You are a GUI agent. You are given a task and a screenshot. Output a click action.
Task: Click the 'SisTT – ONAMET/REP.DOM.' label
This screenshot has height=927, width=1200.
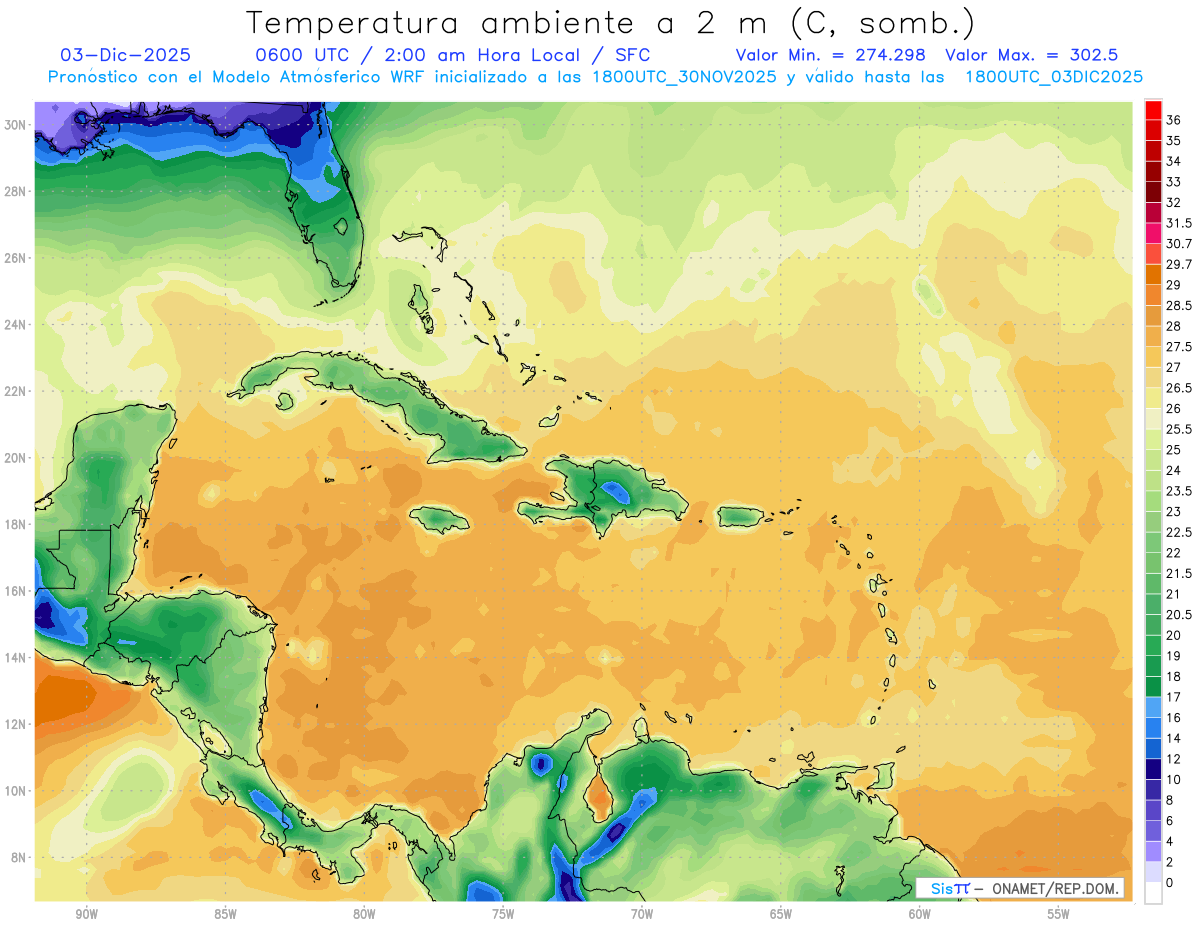tap(1020, 888)
